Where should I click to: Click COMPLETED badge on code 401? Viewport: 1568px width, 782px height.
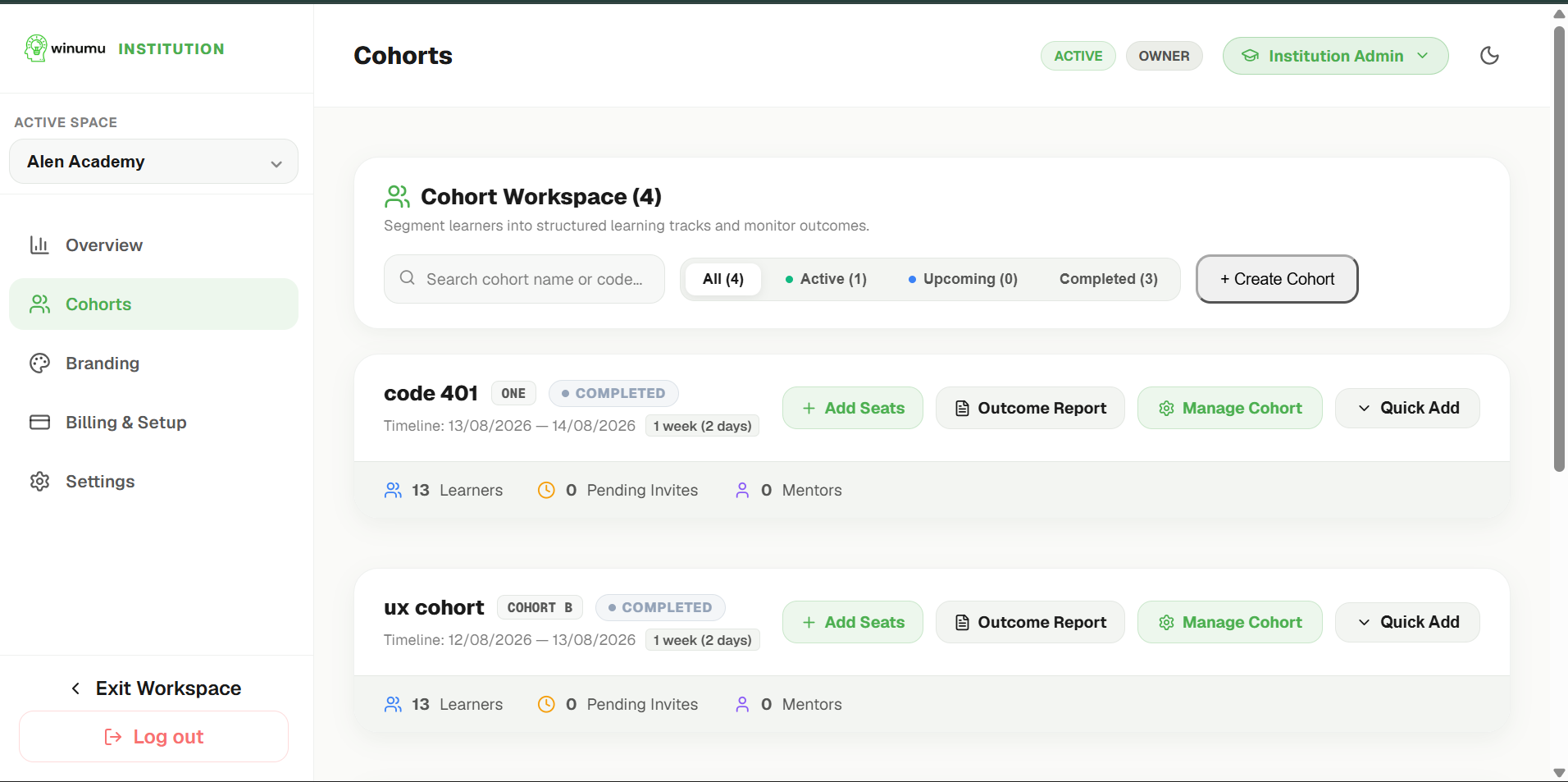(613, 393)
